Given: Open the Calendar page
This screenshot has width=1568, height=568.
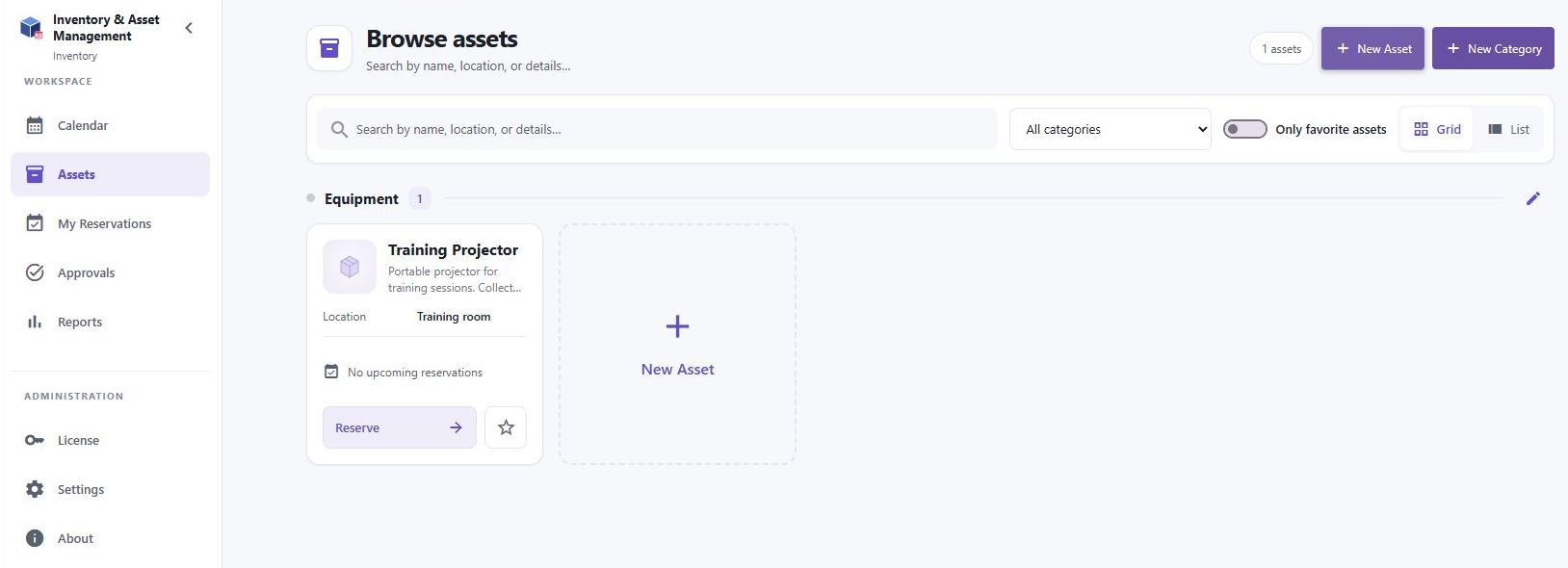Looking at the screenshot, I should point(110,125).
